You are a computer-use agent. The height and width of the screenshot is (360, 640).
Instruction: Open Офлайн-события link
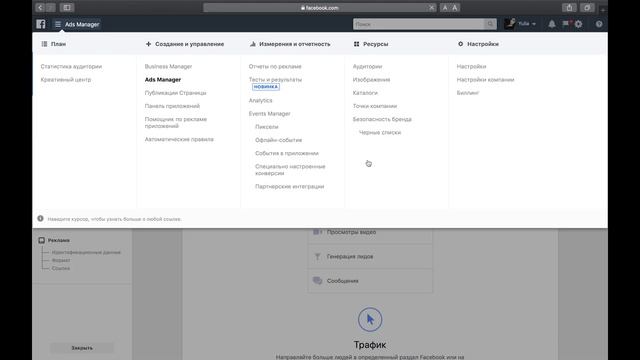(x=278, y=140)
